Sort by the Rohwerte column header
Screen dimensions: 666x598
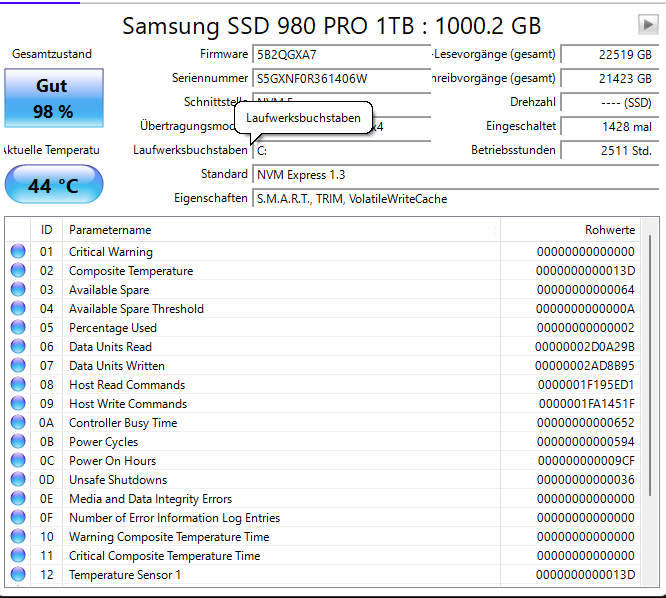coord(570,230)
